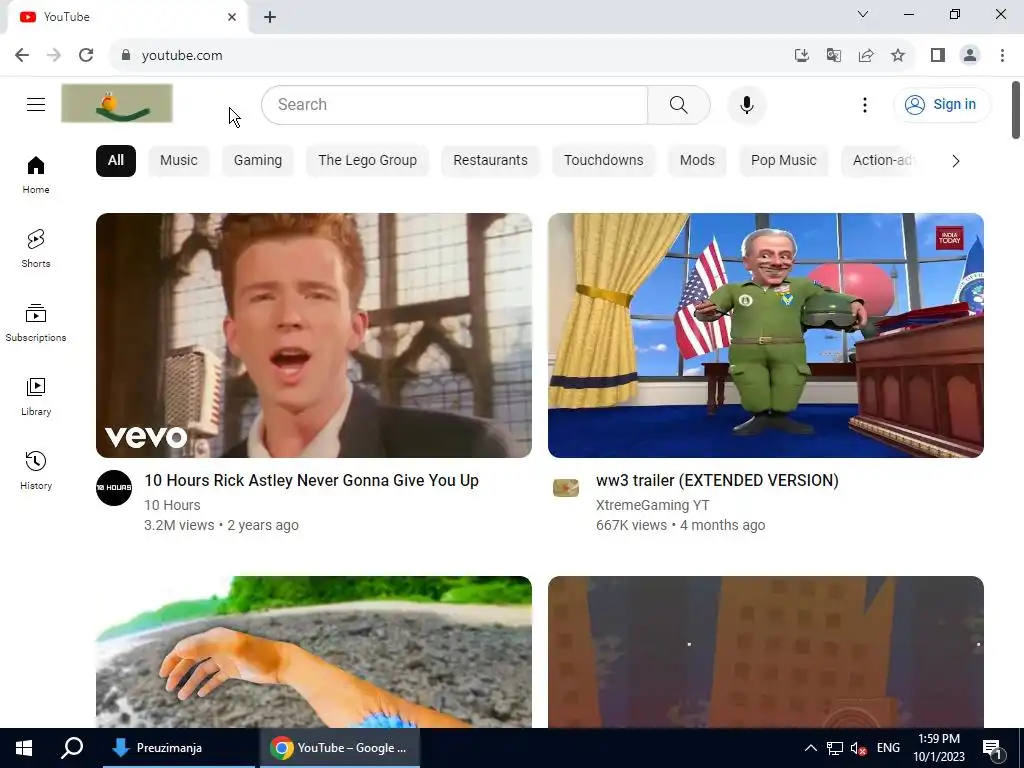Viewport: 1024px width, 768px height.
Task: Click the Rick Astley video thumbnail
Action: pos(313,335)
